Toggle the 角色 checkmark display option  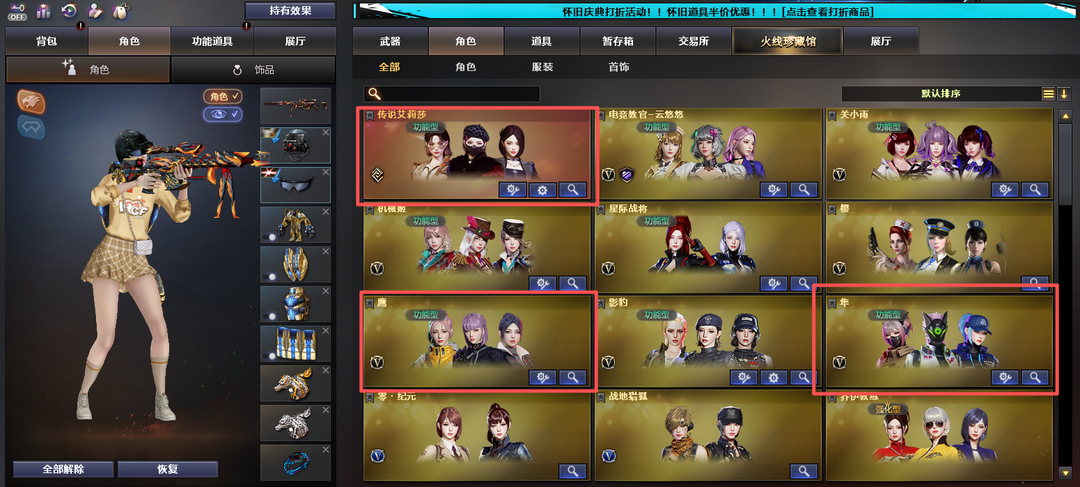point(223,96)
